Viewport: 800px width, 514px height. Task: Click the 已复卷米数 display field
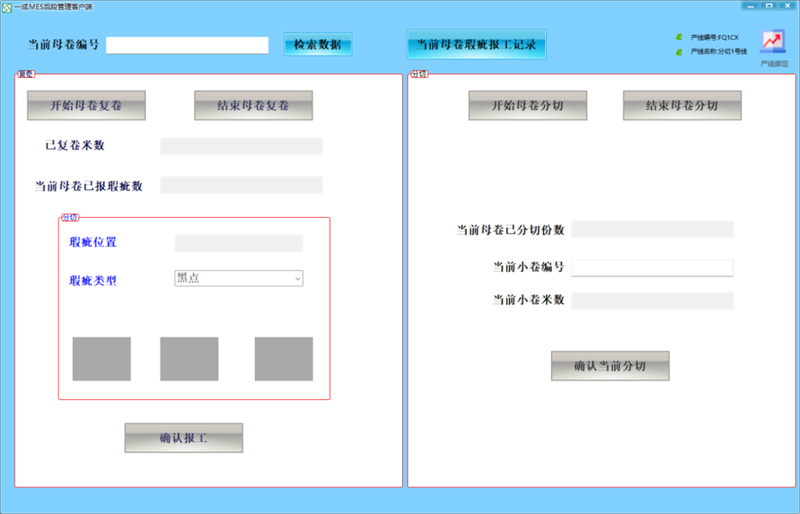pyautogui.click(x=241, y=146)
